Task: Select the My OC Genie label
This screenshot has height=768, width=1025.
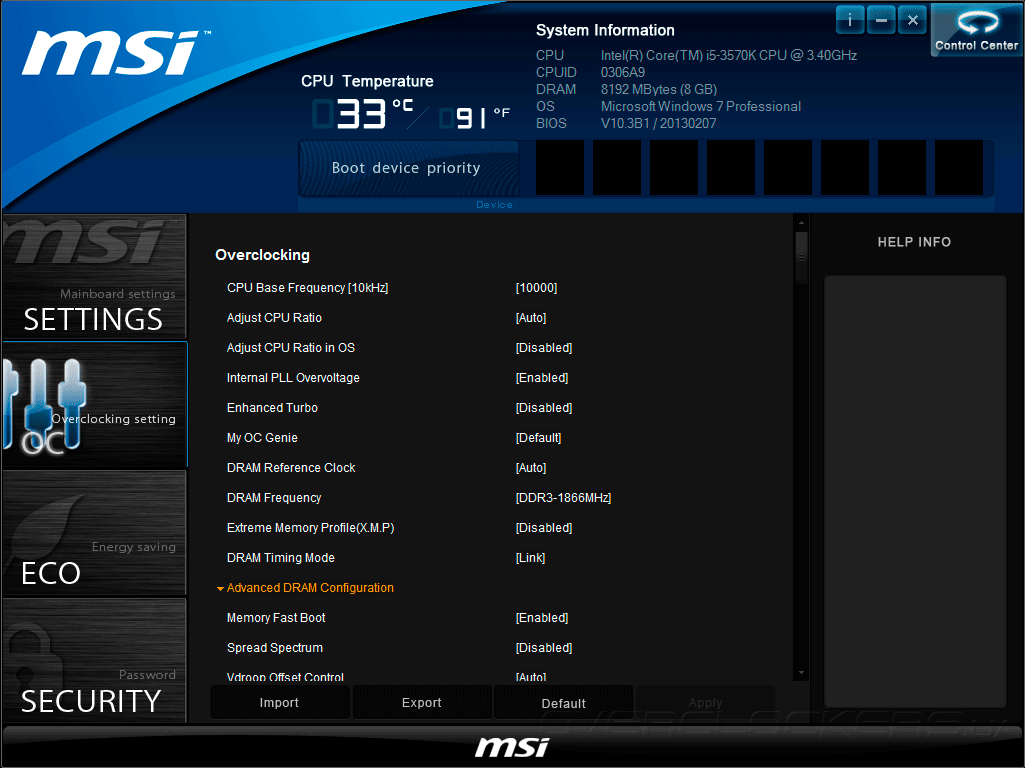Action: coord(262,438)
